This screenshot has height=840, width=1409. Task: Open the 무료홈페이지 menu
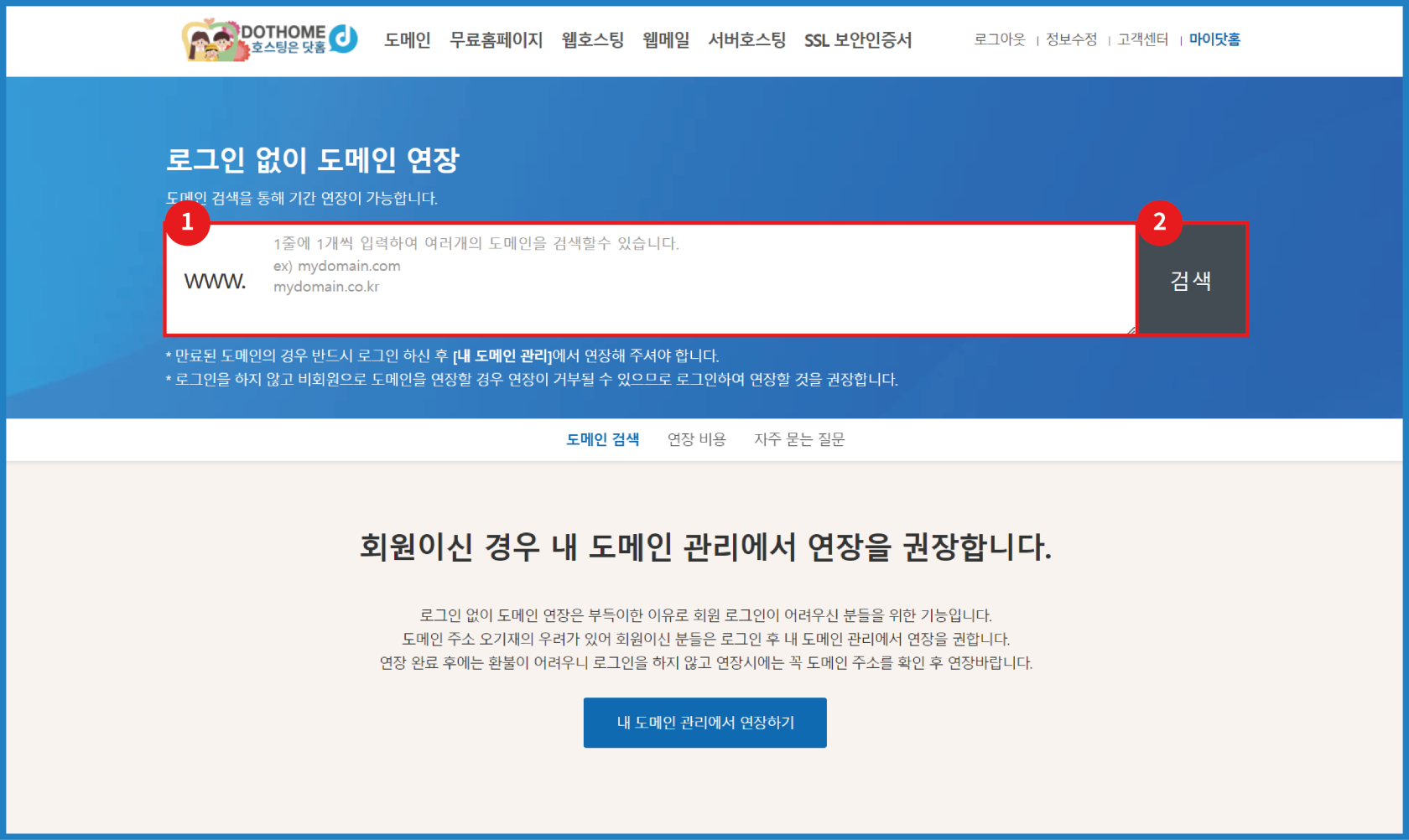(497, 39)
